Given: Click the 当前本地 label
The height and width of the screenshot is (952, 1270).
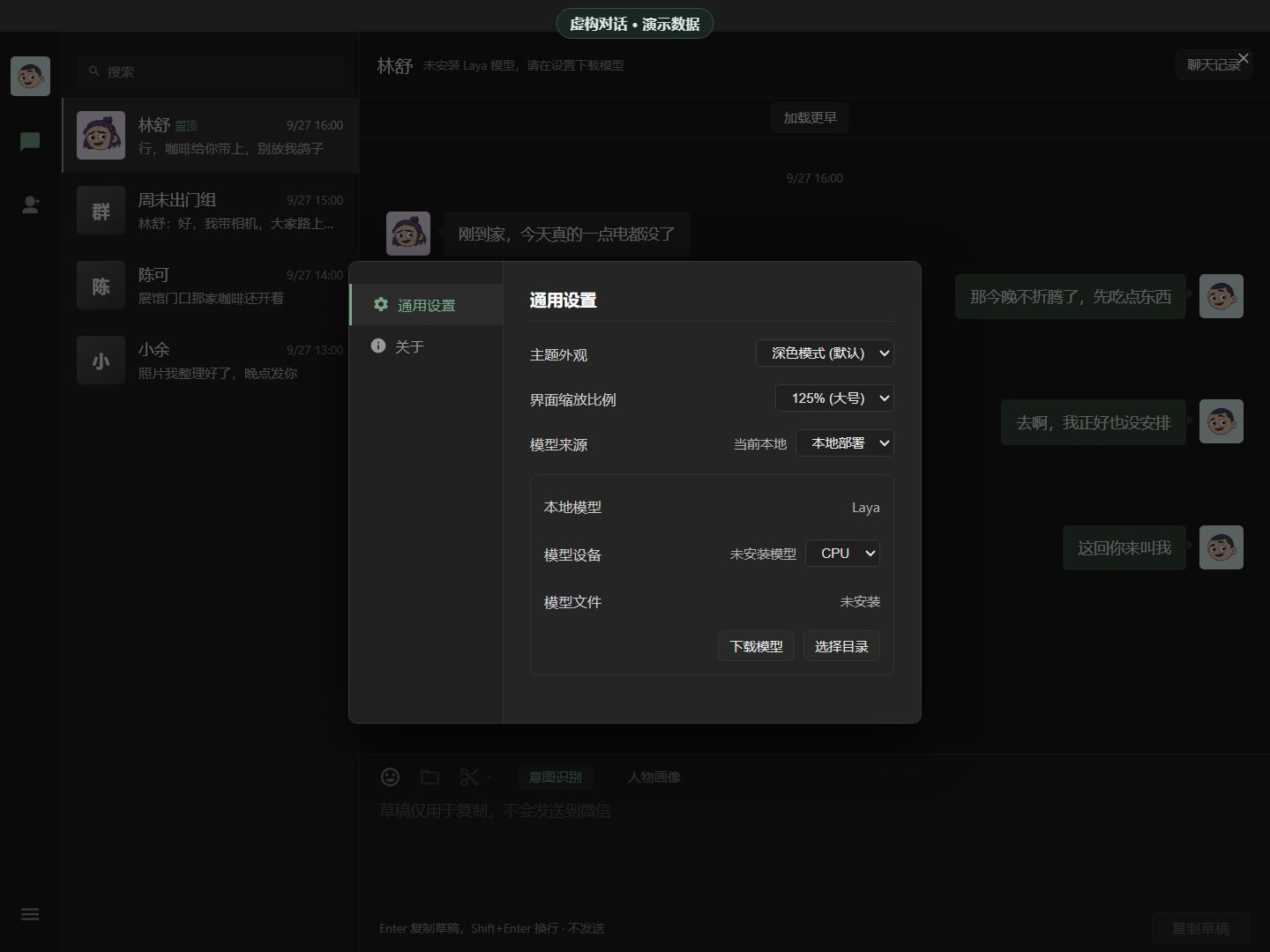Looking at the screenshot, I should tap(760, 444).
